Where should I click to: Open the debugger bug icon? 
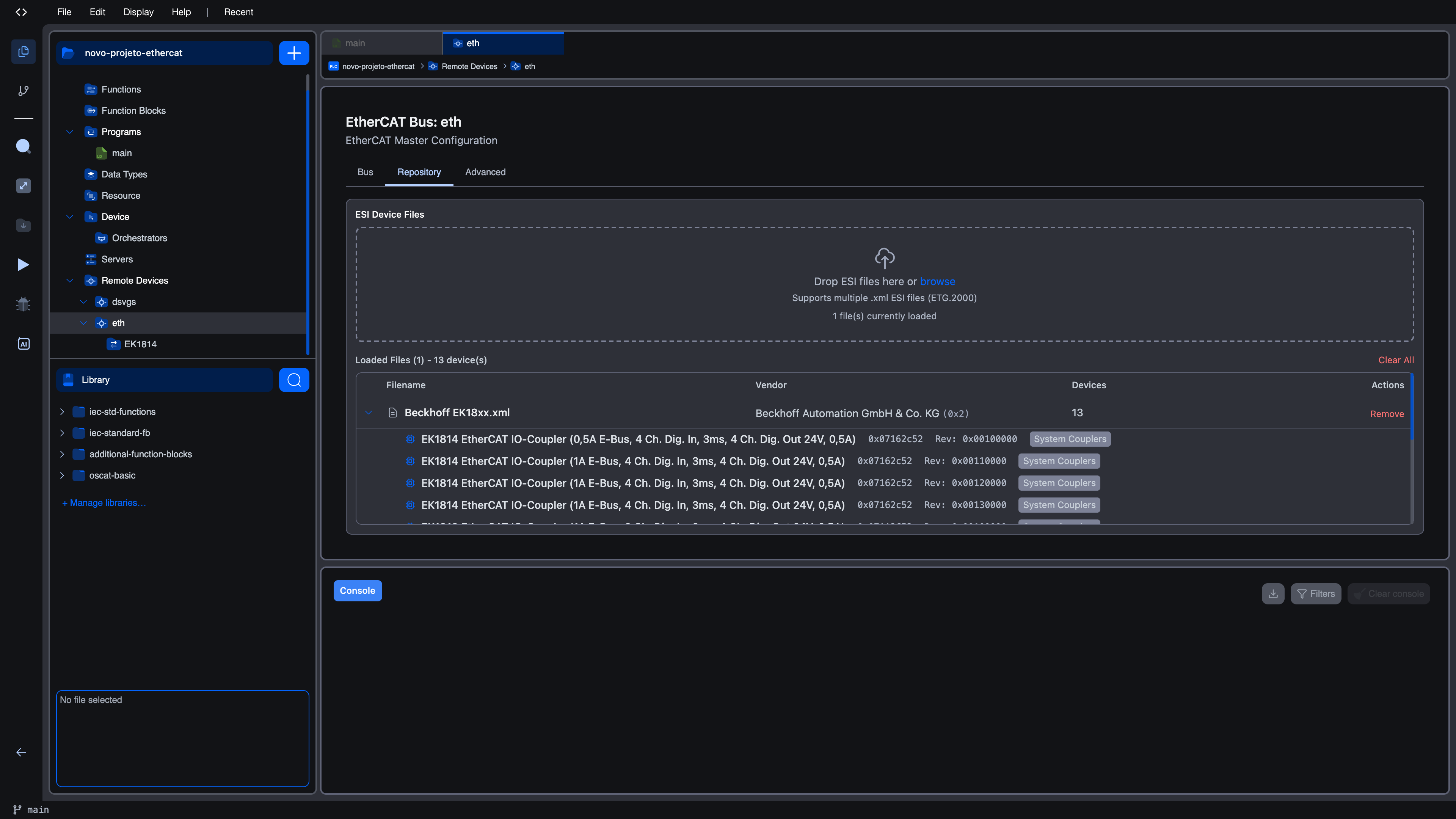[23, 304]
